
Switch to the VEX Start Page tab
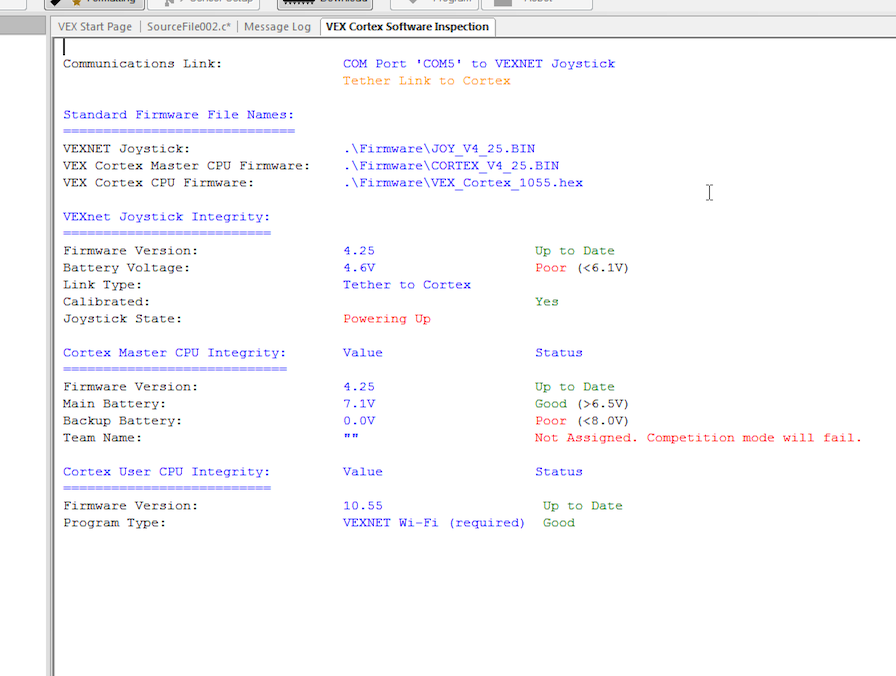[95, 27]
